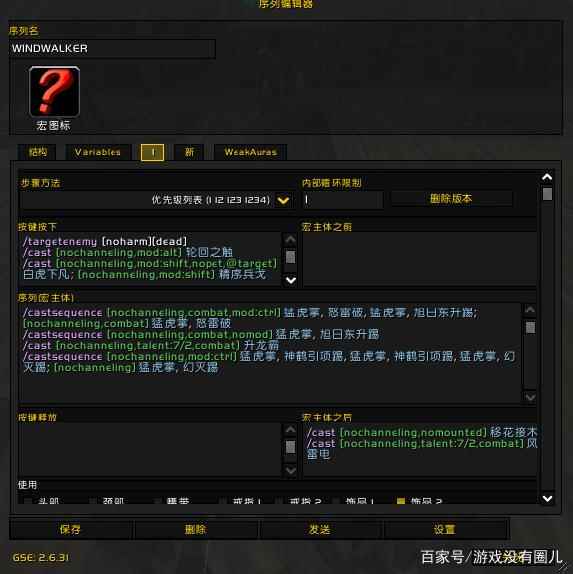The height and width of the screenshot is (574, 573).
Task: Click down arrow of sequence body box
Action: [530, 397]
